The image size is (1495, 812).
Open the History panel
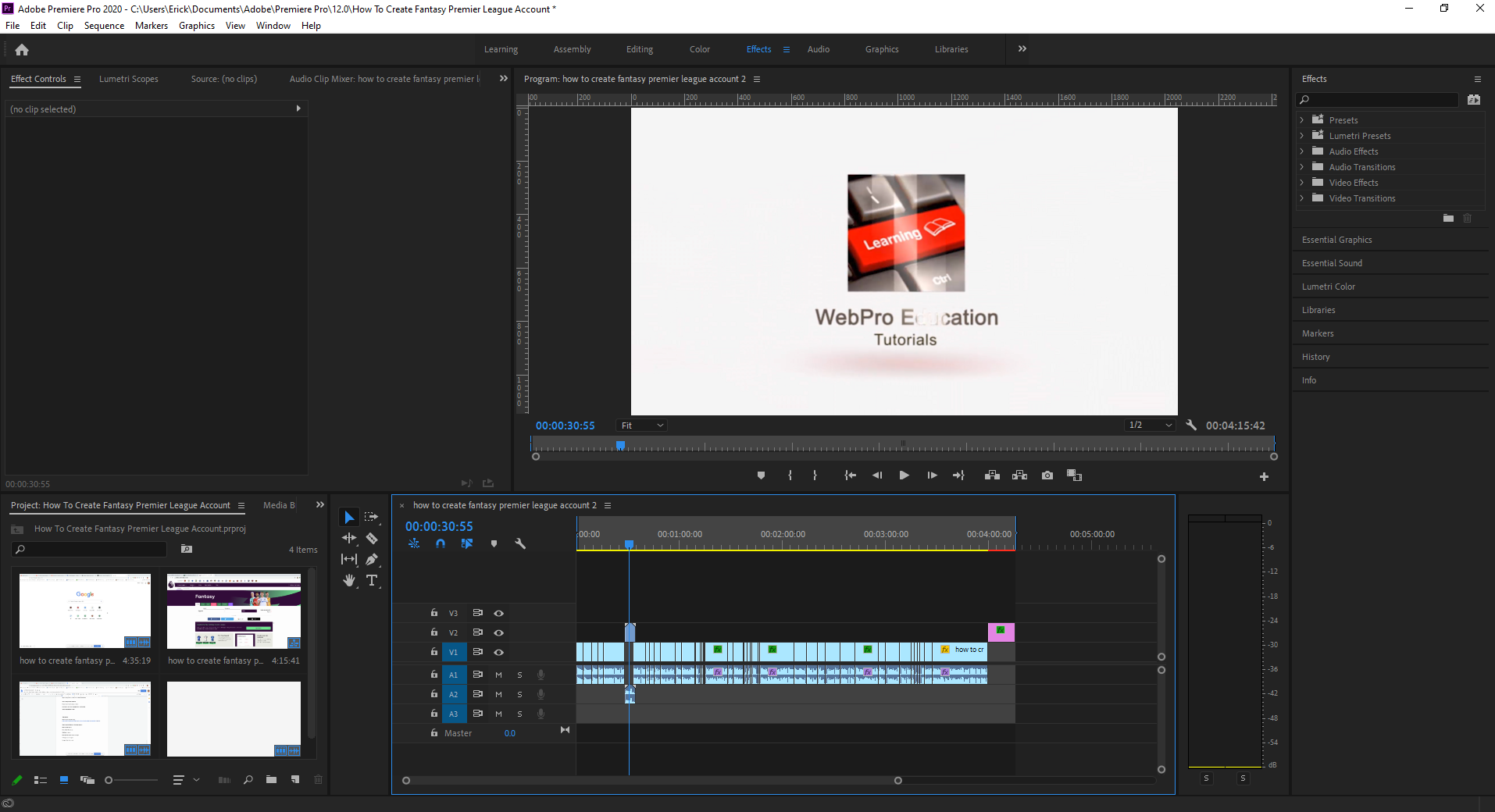[x=1315, y=357]
